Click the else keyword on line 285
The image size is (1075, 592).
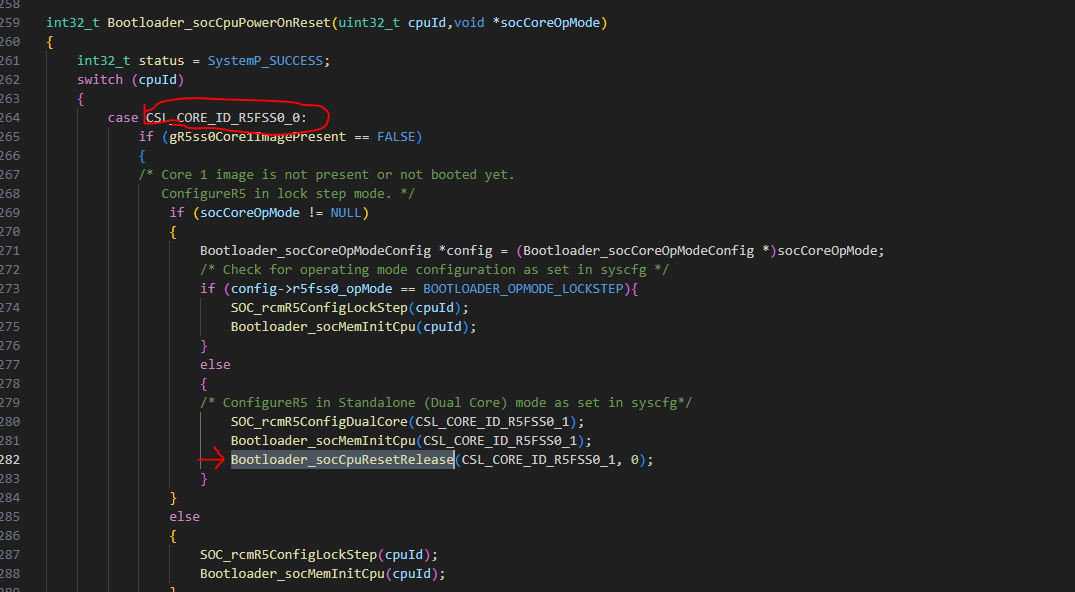point(184,517)
